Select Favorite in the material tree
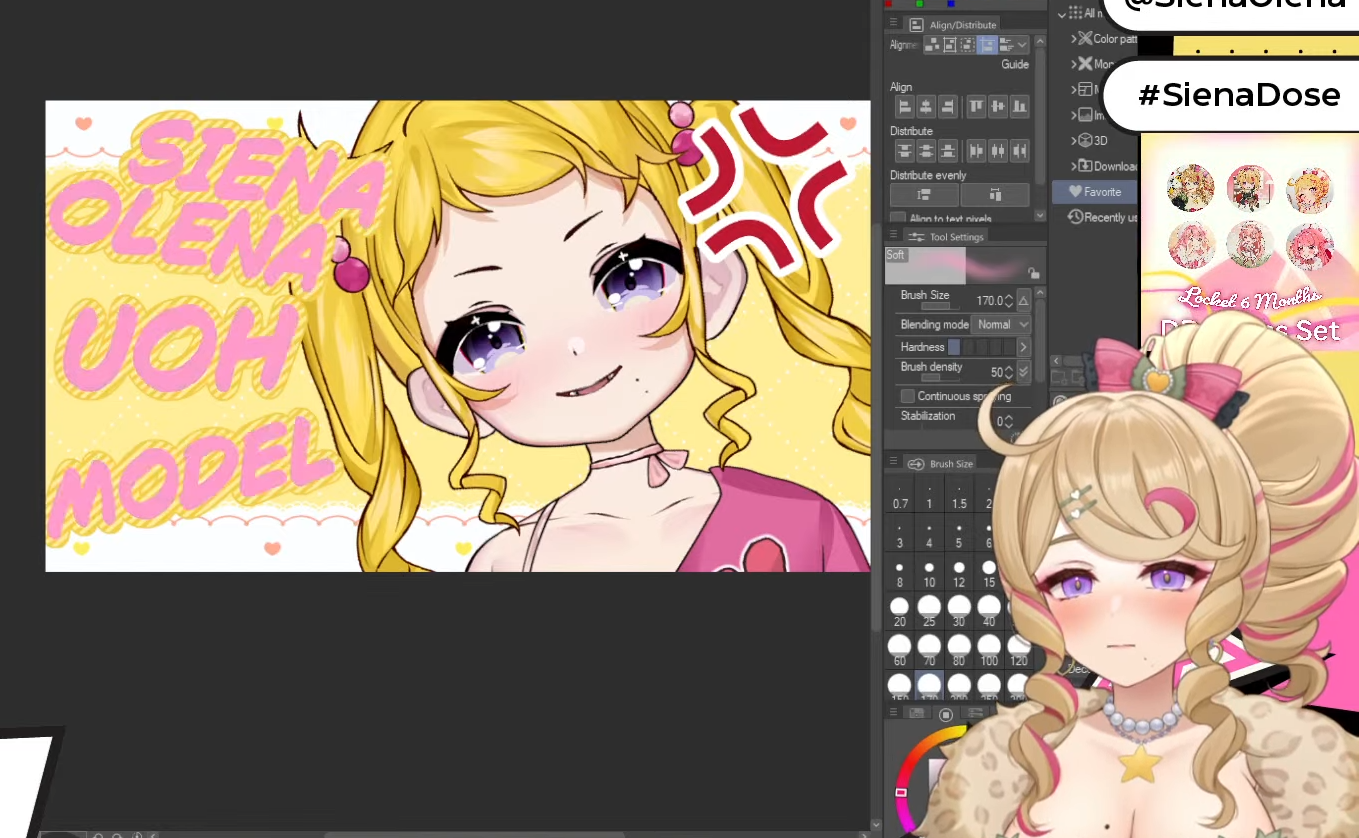Viewport: 1359px width, 838px height. 1095,192
